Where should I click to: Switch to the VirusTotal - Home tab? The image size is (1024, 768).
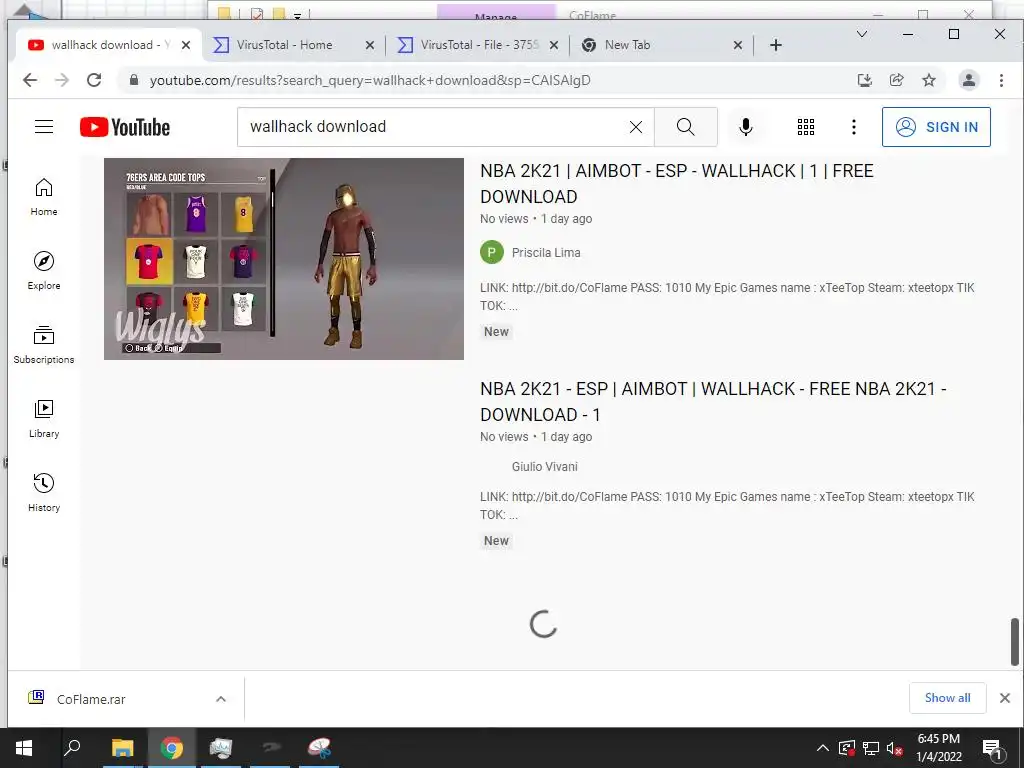[284, 45]
